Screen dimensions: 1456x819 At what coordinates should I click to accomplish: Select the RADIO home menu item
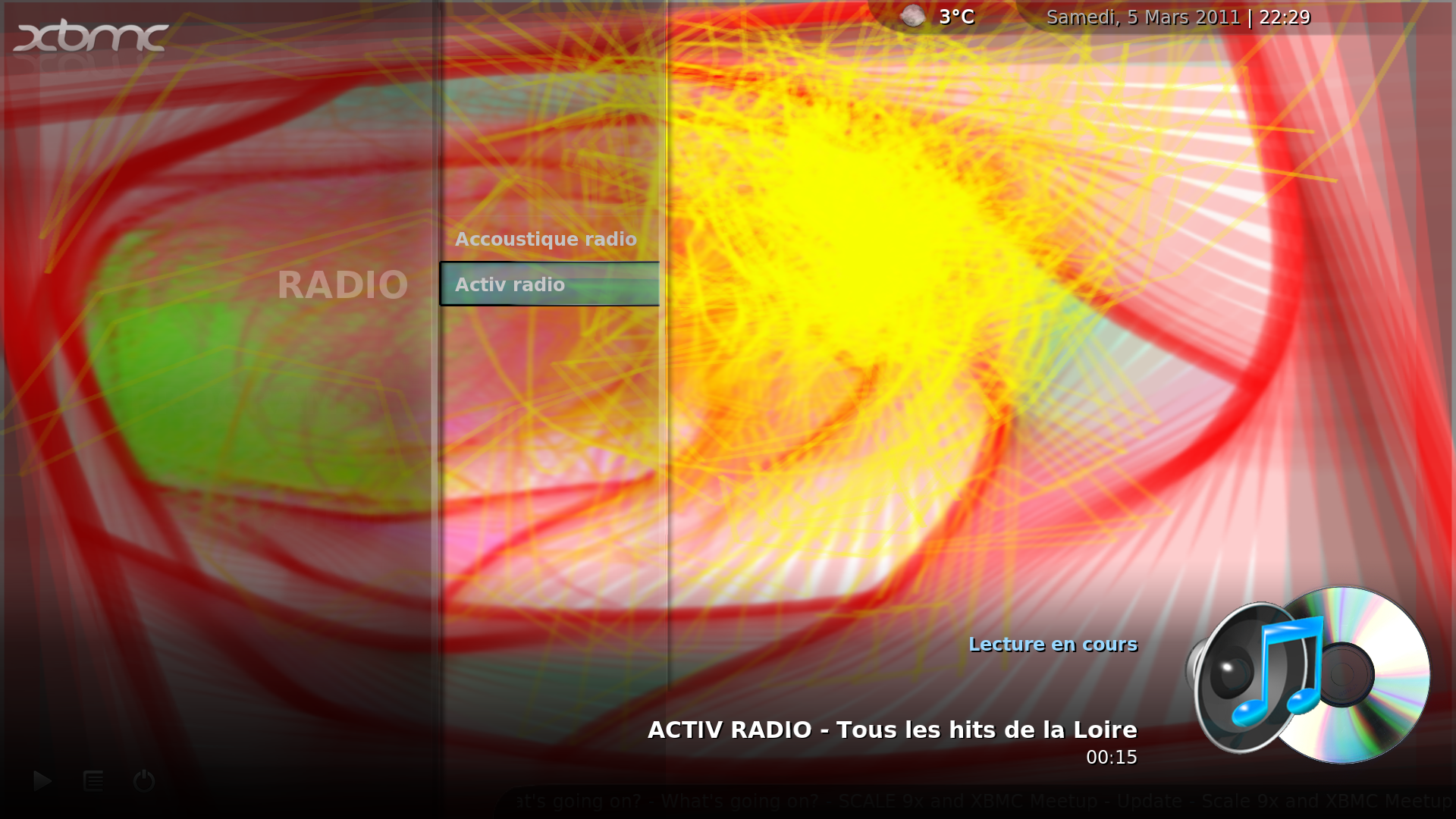[x=343, y=285]
